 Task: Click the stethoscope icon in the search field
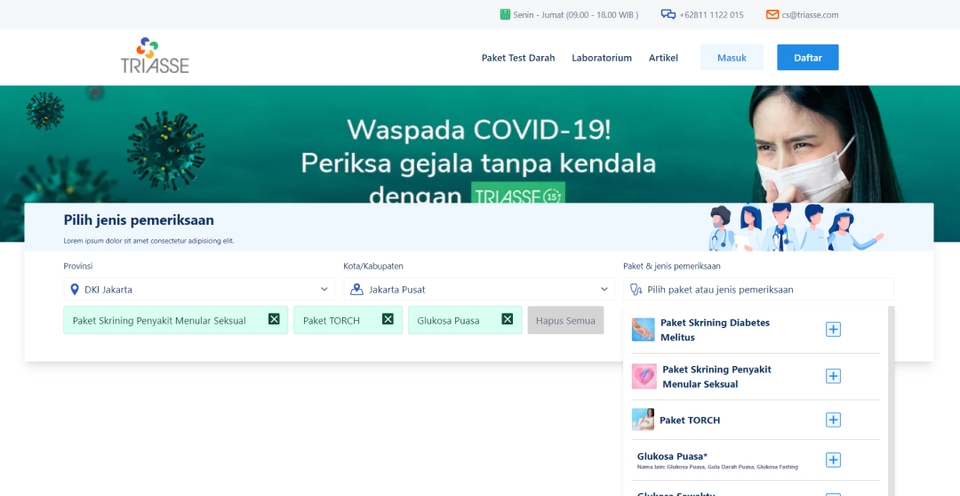[636, 290]
